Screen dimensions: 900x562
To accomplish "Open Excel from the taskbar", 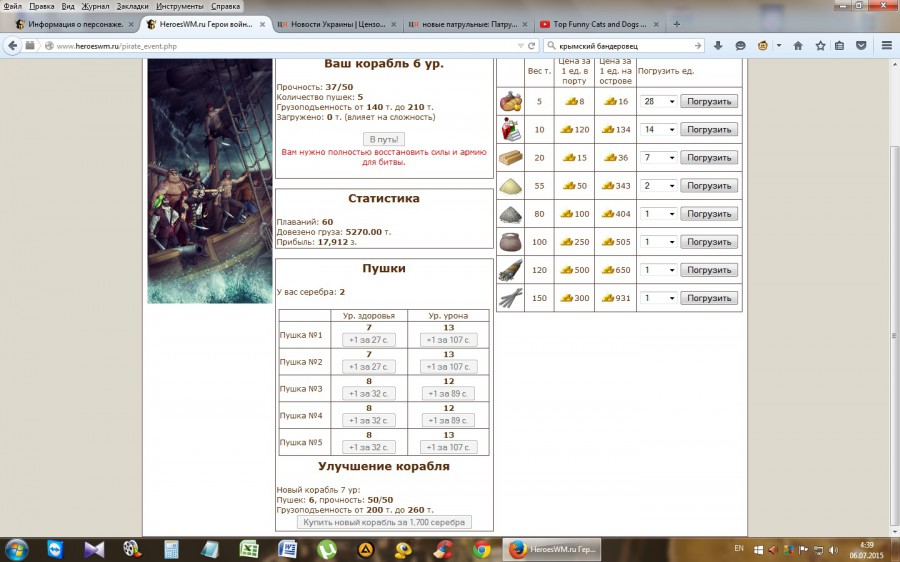I will pos(249,549).
